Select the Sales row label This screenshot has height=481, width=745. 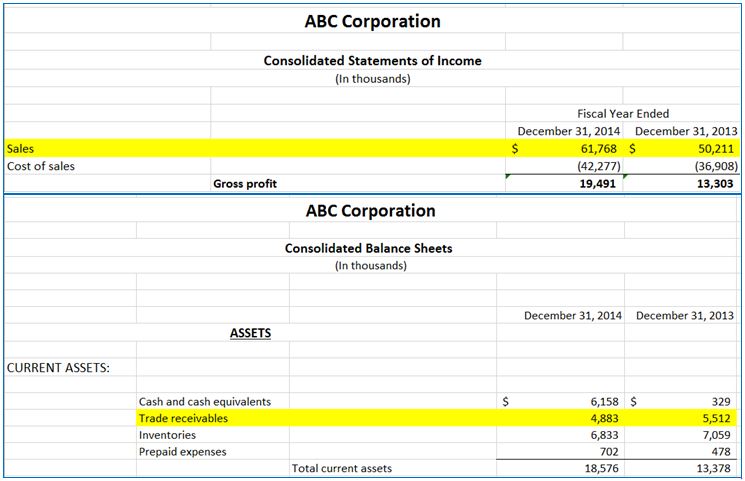[x=20, y=149]
